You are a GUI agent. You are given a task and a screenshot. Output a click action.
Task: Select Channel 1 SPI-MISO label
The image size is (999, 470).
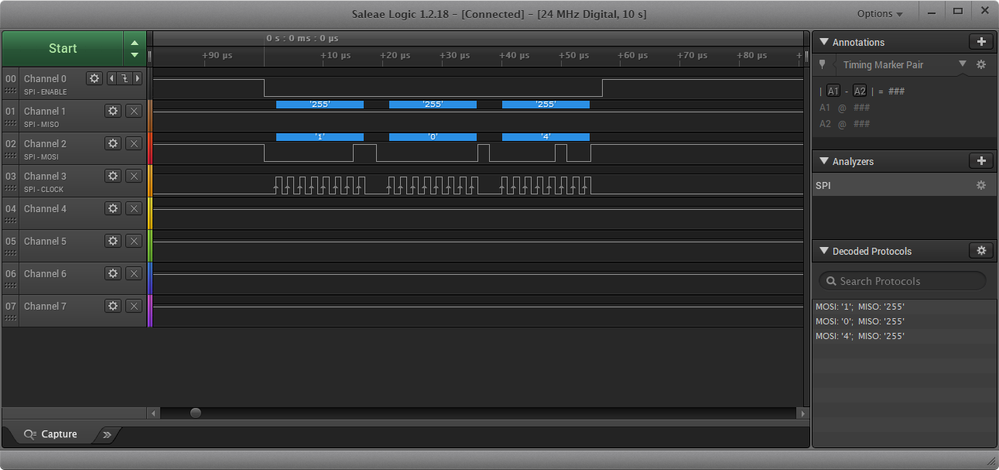click(x=41, y=125)
